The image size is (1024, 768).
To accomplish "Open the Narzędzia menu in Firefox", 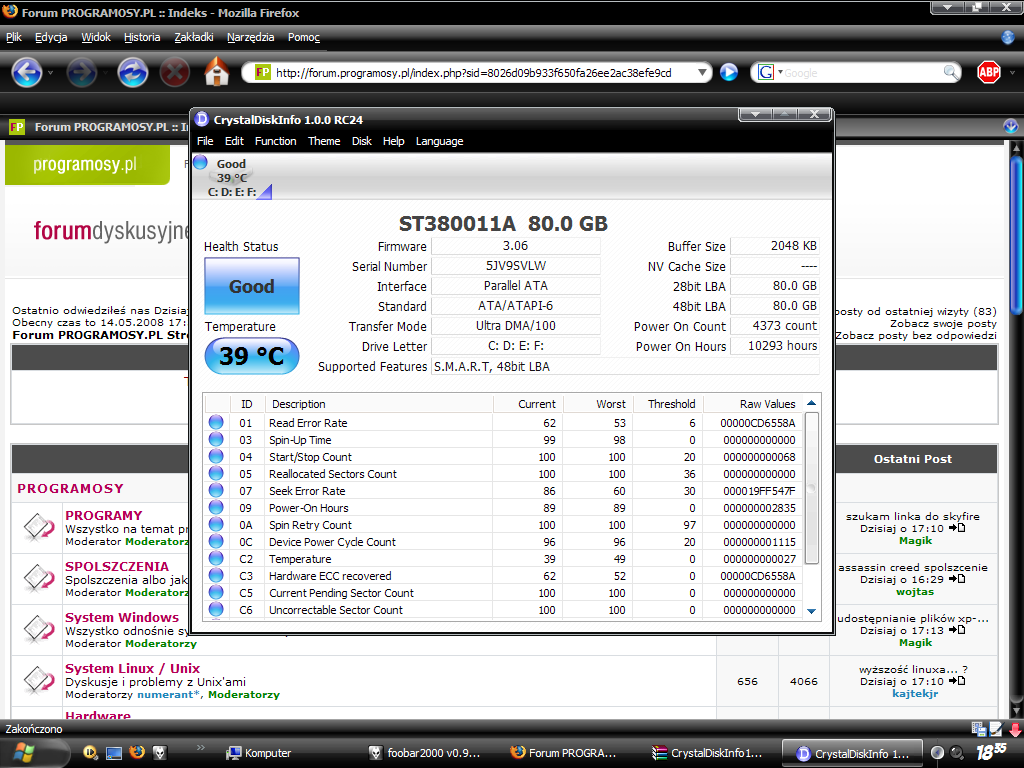I will click(x=251, y=37).
